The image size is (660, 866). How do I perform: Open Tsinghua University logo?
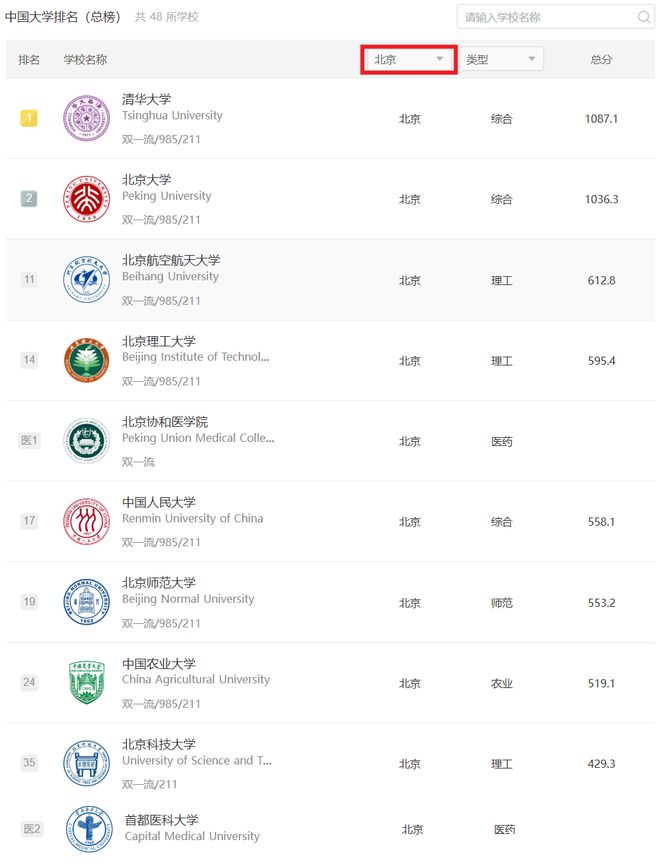coord(86,118)
